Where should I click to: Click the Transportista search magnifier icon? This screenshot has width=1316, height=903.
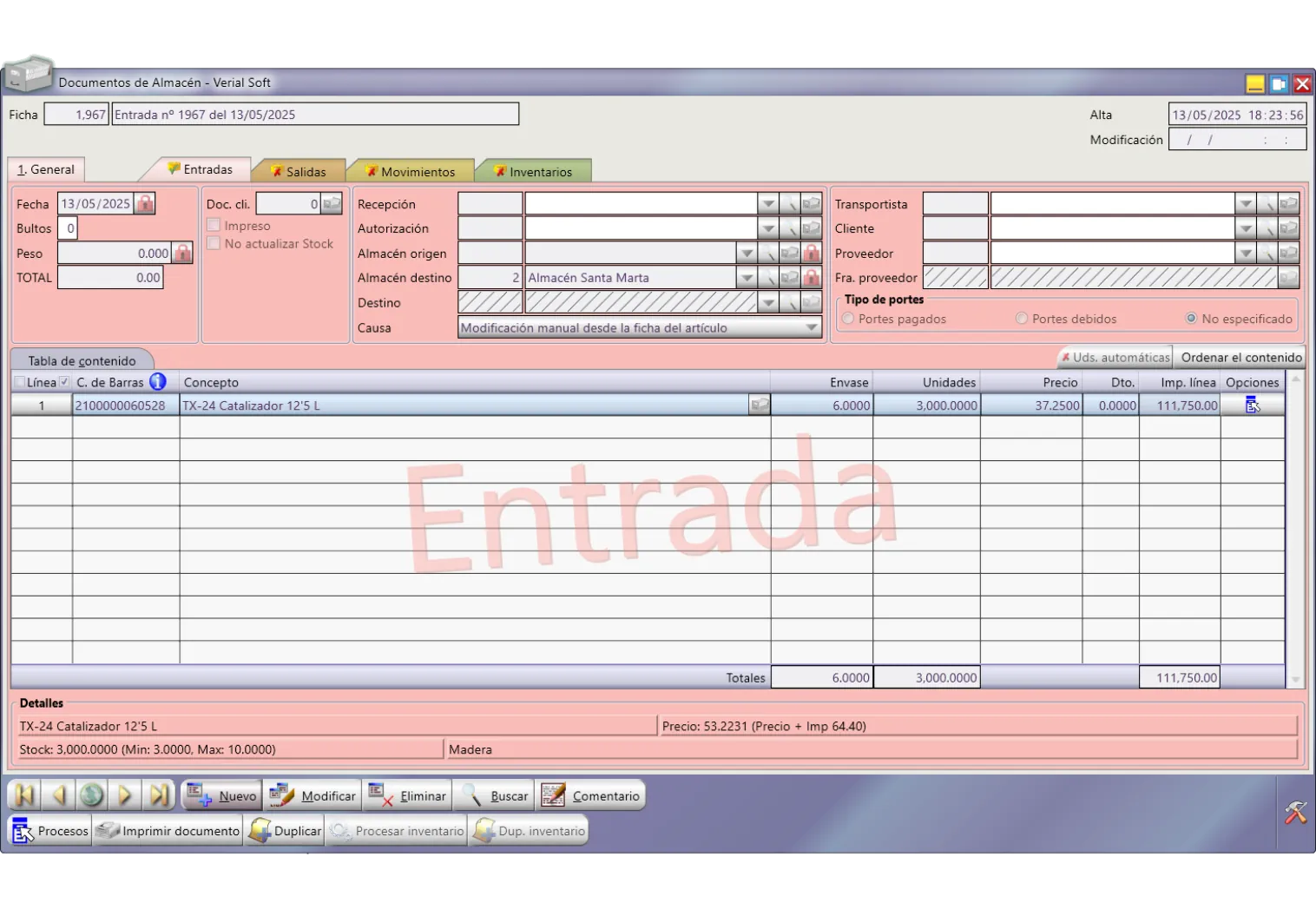pyautogui.click(x=1267, y=204)
